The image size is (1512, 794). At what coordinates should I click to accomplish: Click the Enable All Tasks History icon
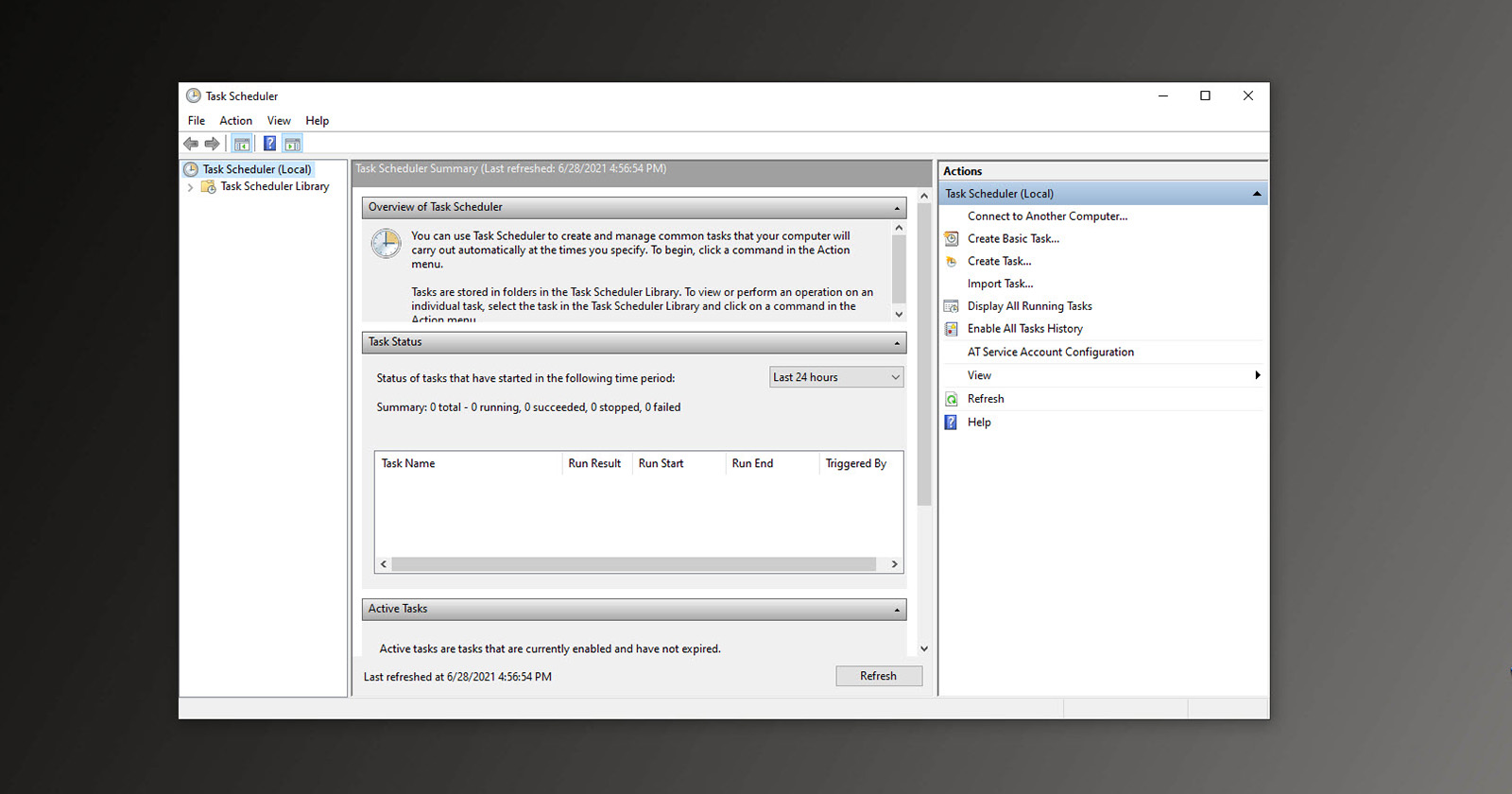952,329
